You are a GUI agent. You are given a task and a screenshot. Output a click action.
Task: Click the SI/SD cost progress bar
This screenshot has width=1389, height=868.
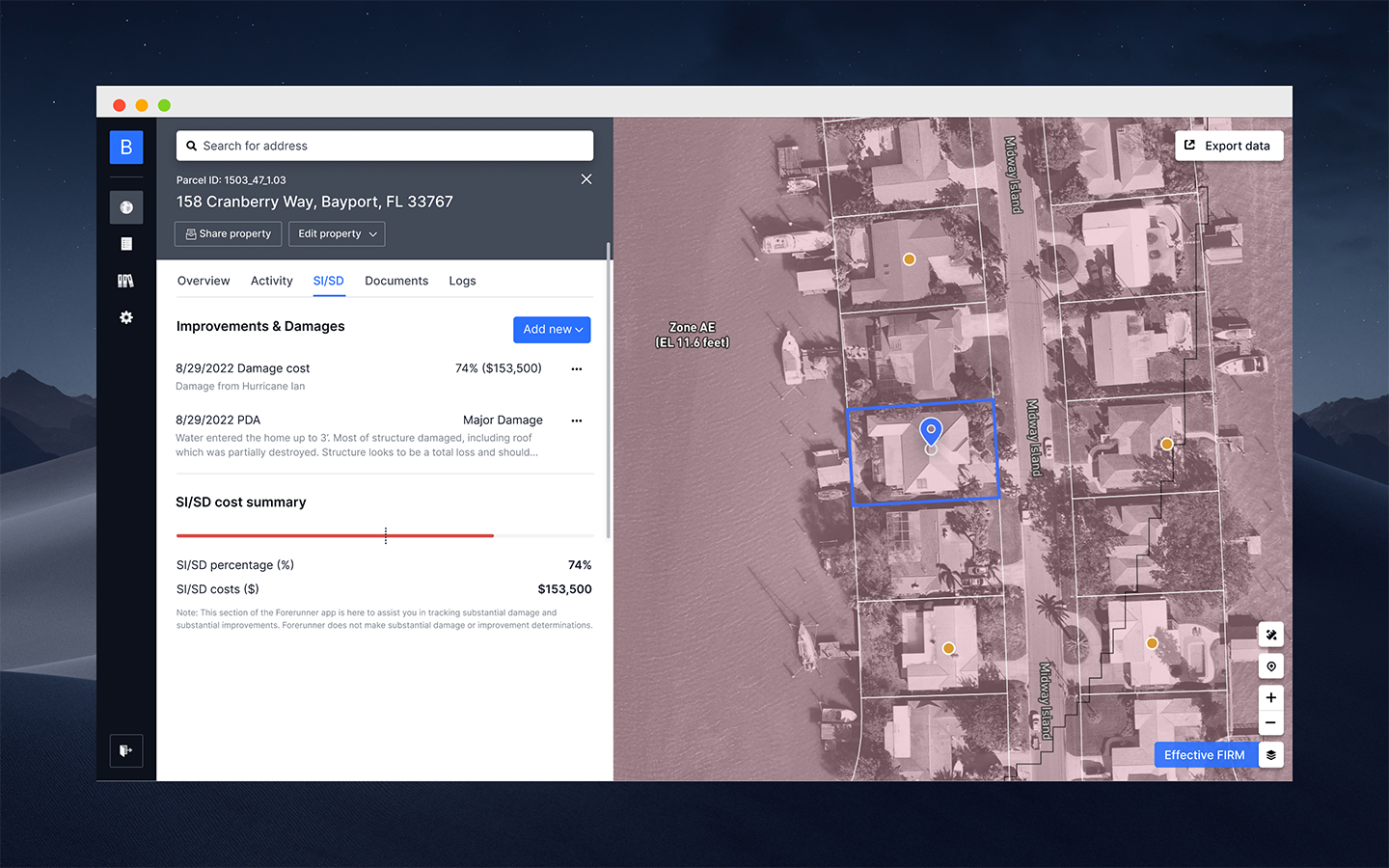385,535
